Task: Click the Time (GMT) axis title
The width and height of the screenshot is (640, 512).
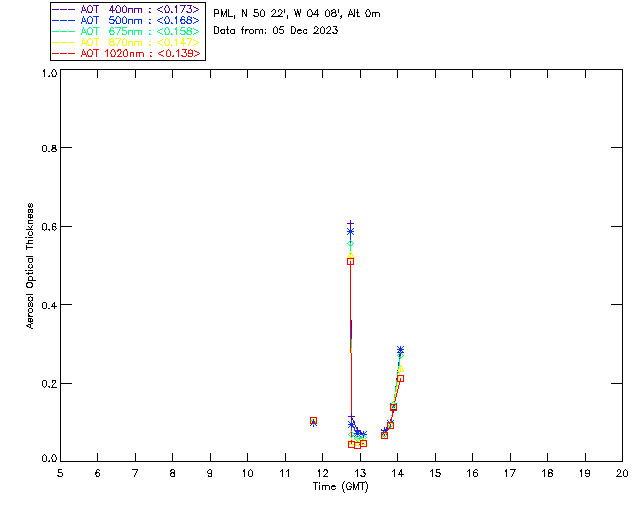Action: click(x=340, y=486)
